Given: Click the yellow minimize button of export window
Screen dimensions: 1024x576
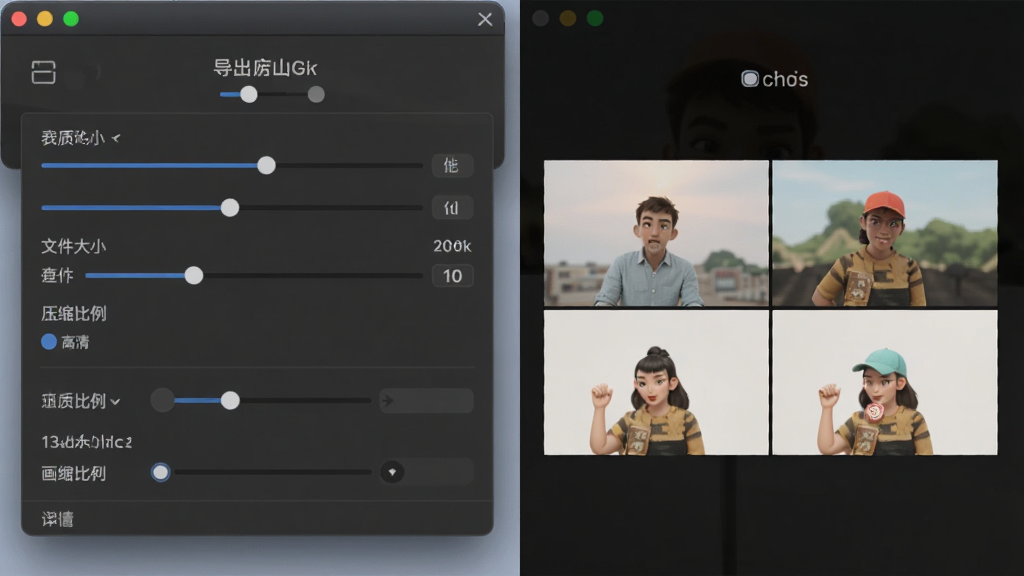Looking at the screenshot, I should (x=45, y=19).
